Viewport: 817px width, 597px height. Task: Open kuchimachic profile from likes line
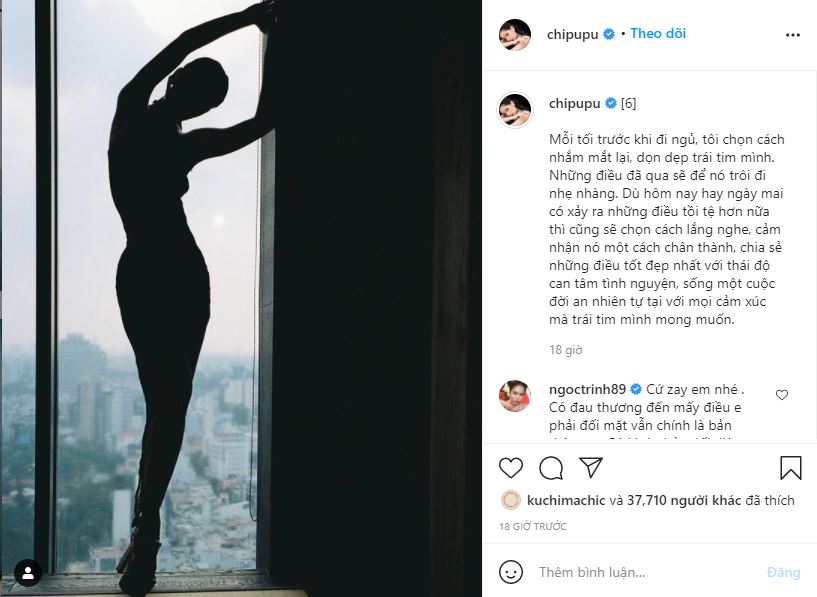point(566,501)
